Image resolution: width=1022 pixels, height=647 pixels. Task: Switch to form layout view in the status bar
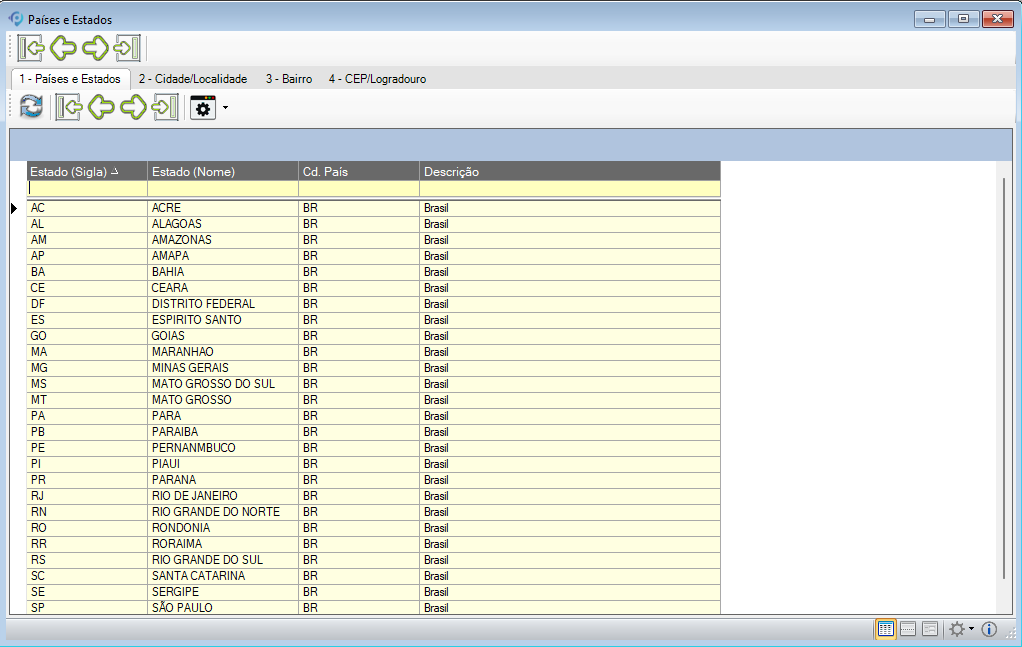pos(930,629)
